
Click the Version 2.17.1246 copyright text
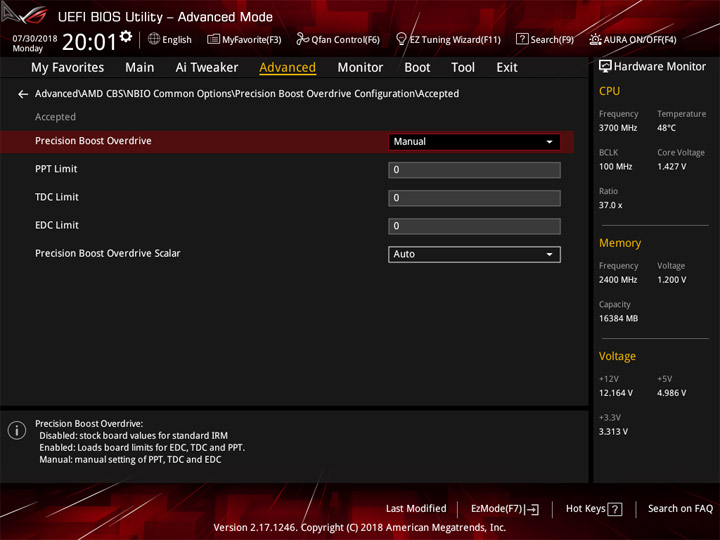coord(360,528)
